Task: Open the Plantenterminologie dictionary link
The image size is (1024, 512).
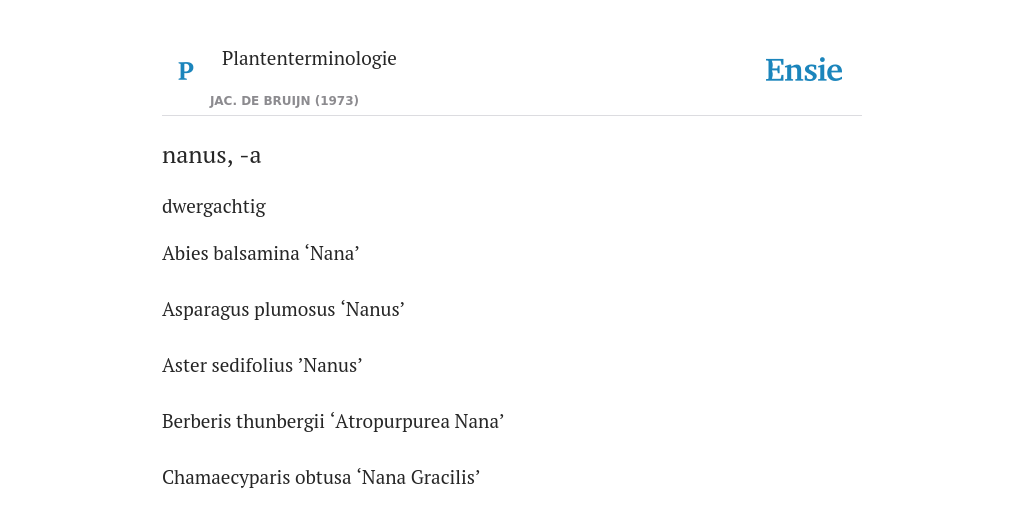Action: 309,58
